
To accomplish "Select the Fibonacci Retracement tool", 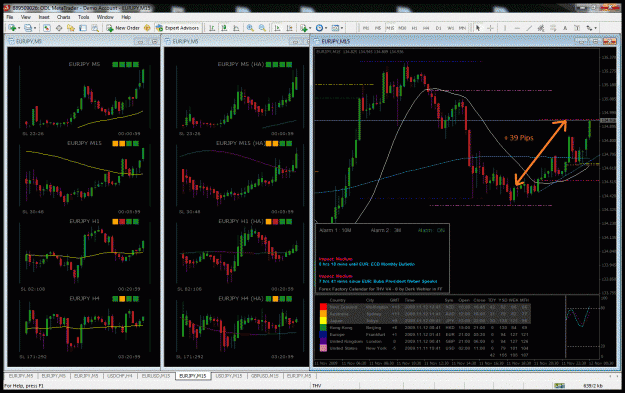I will (x=553, y=28).
